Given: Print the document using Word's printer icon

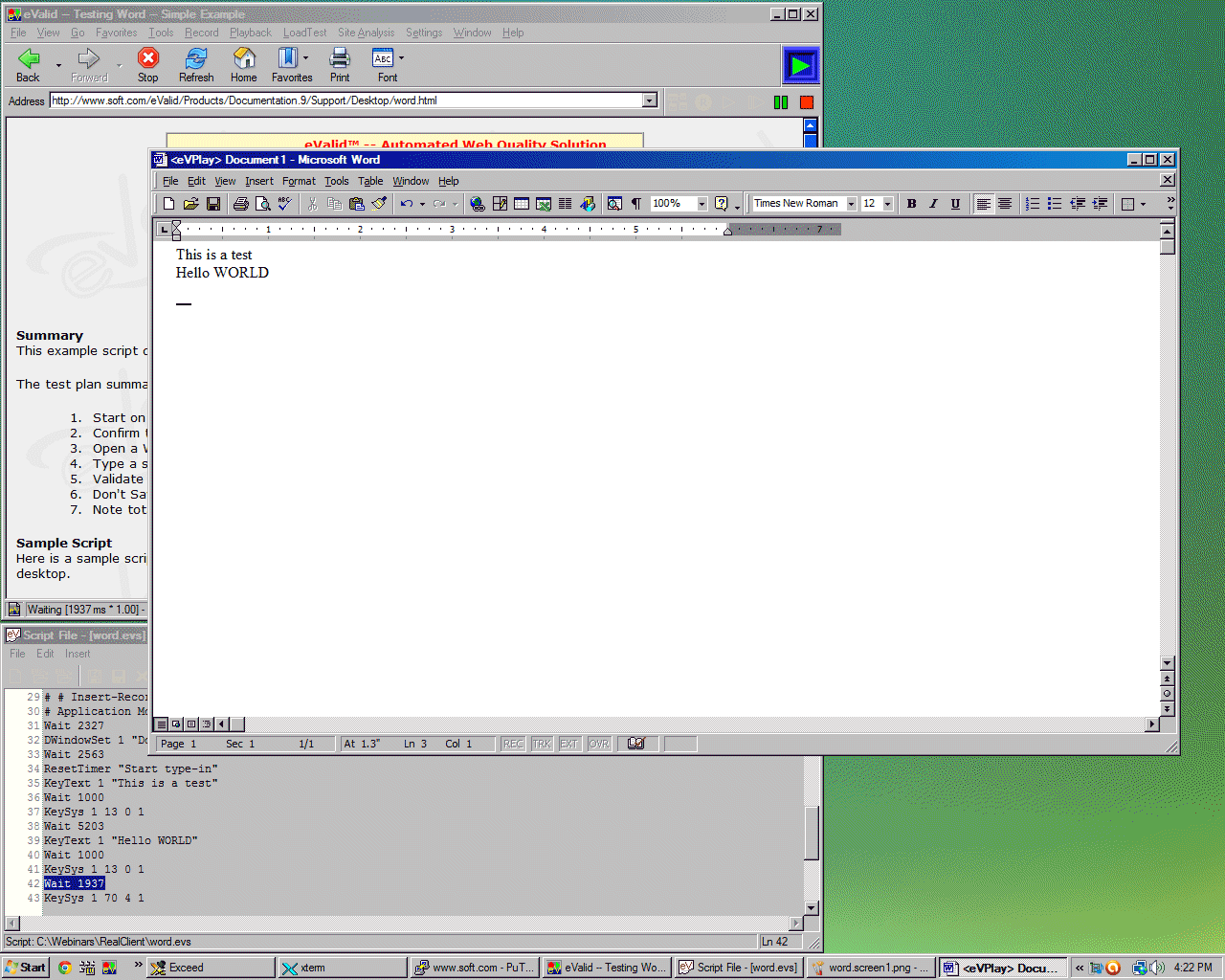Looking at the screenshot, I should (241, 204).
